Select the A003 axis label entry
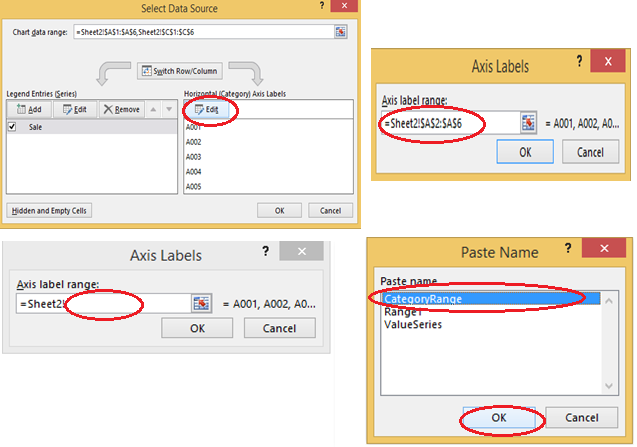The height and width of the screenshot is (447, 637). (x=194, y=157)
